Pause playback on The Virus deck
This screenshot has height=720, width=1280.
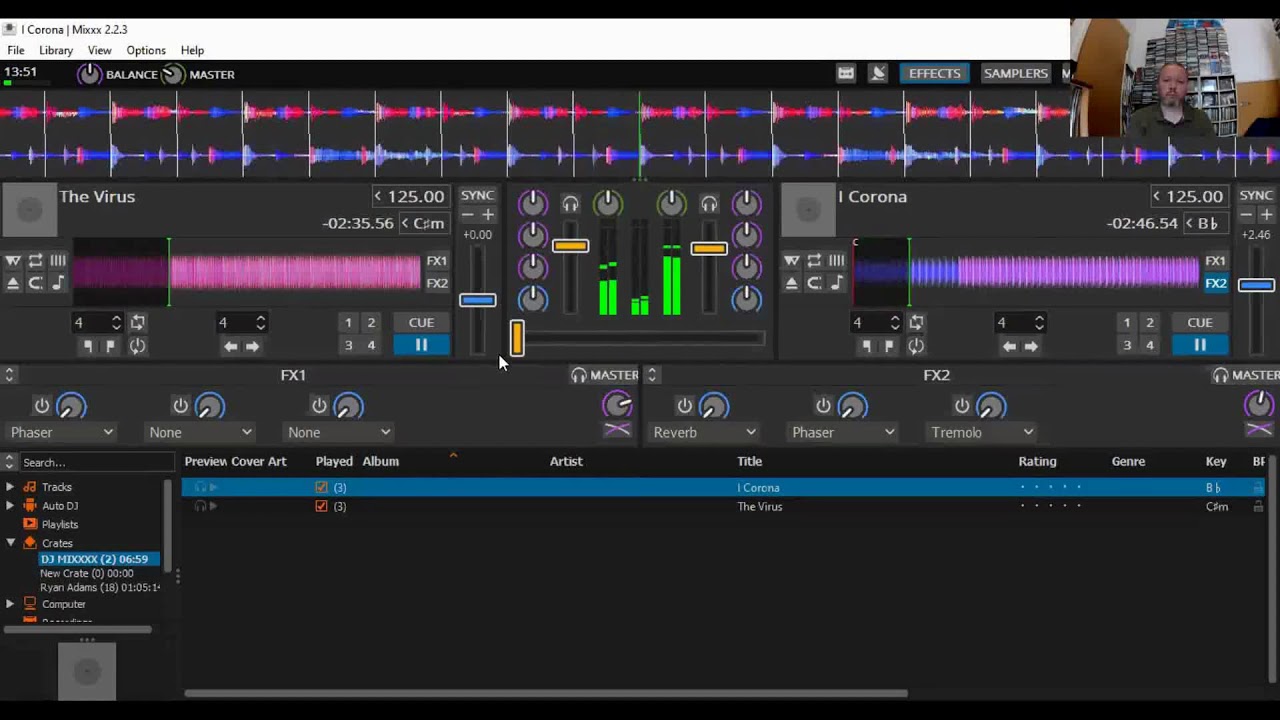(x=421, y=345)
